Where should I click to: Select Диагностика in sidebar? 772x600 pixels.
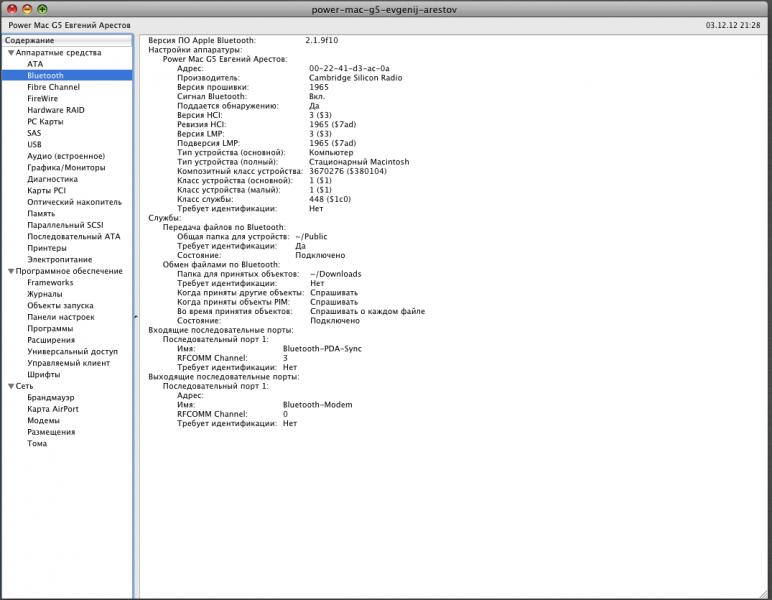pyautogui.click(x=52, y=179)
